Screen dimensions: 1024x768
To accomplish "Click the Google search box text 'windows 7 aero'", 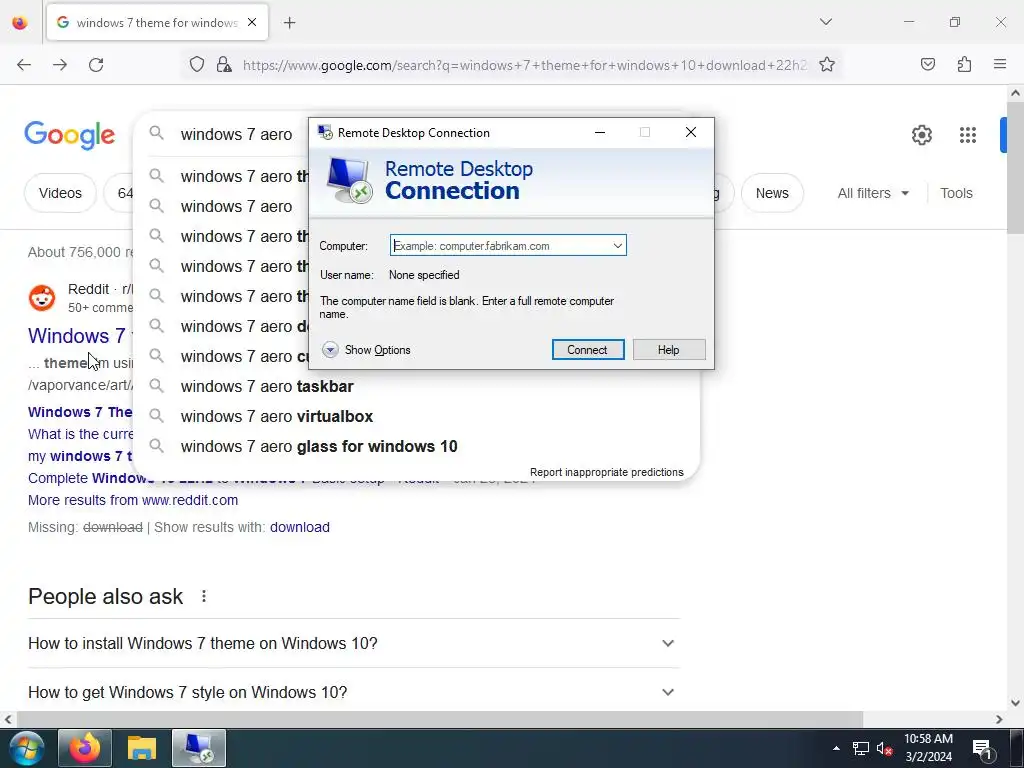I will (x=236, y=135).
